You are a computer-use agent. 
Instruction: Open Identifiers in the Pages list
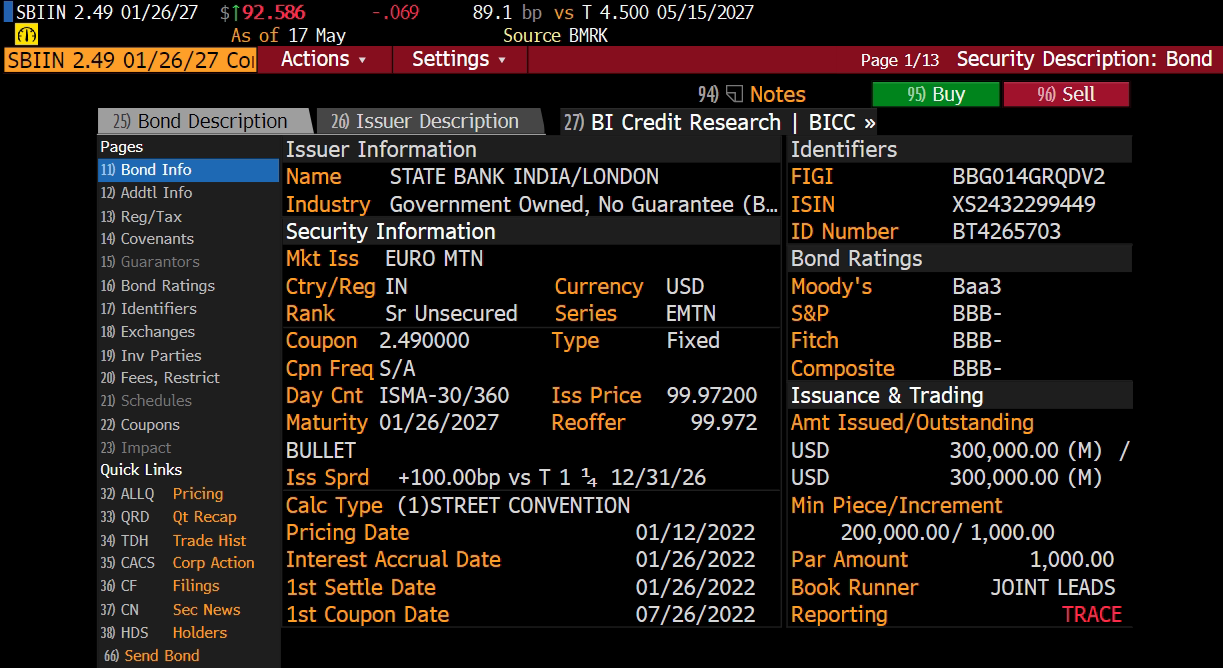point(148,309)
